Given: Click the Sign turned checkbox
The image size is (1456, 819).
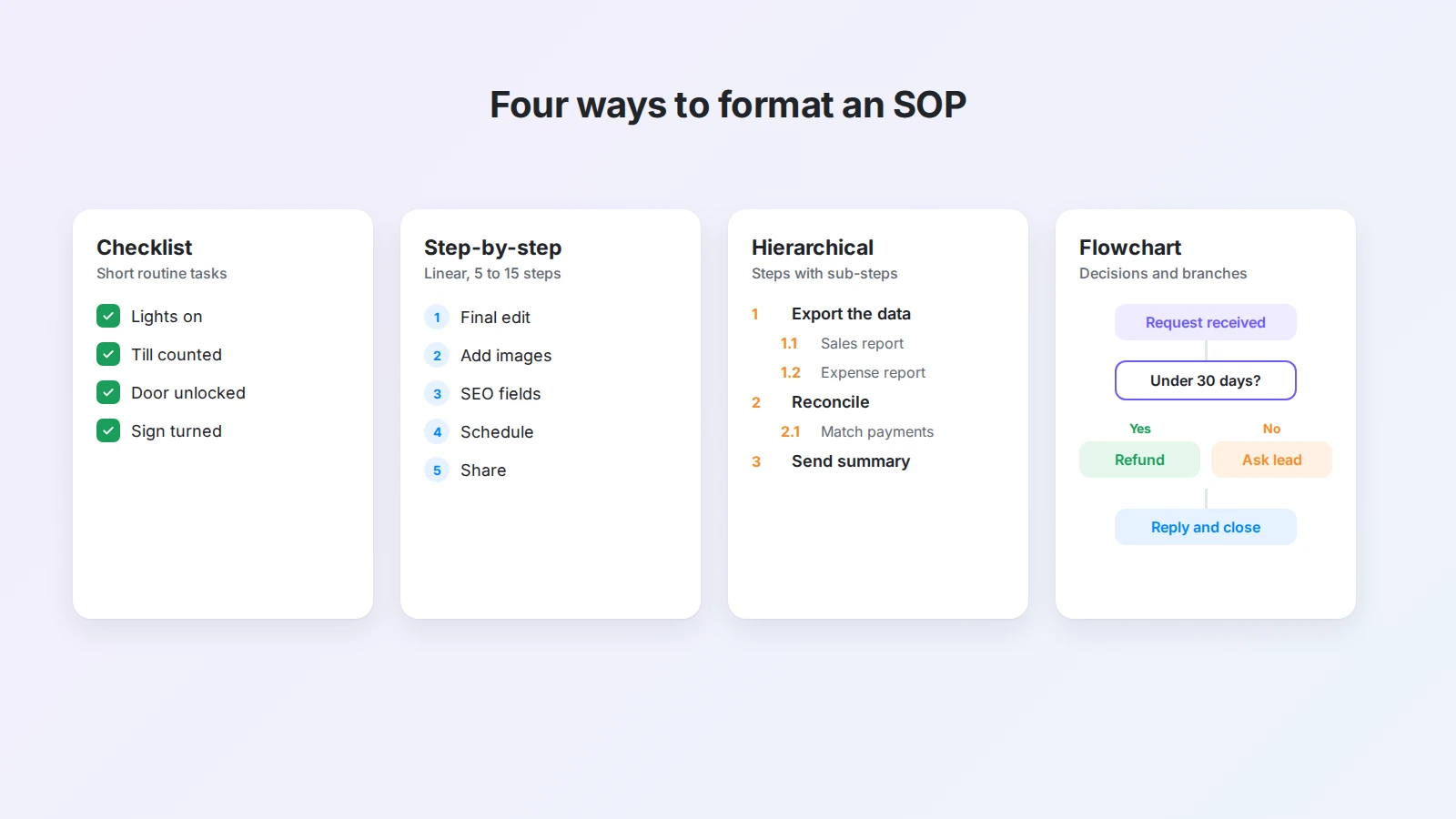Looking at the screenshot, I should click(108, 430).
